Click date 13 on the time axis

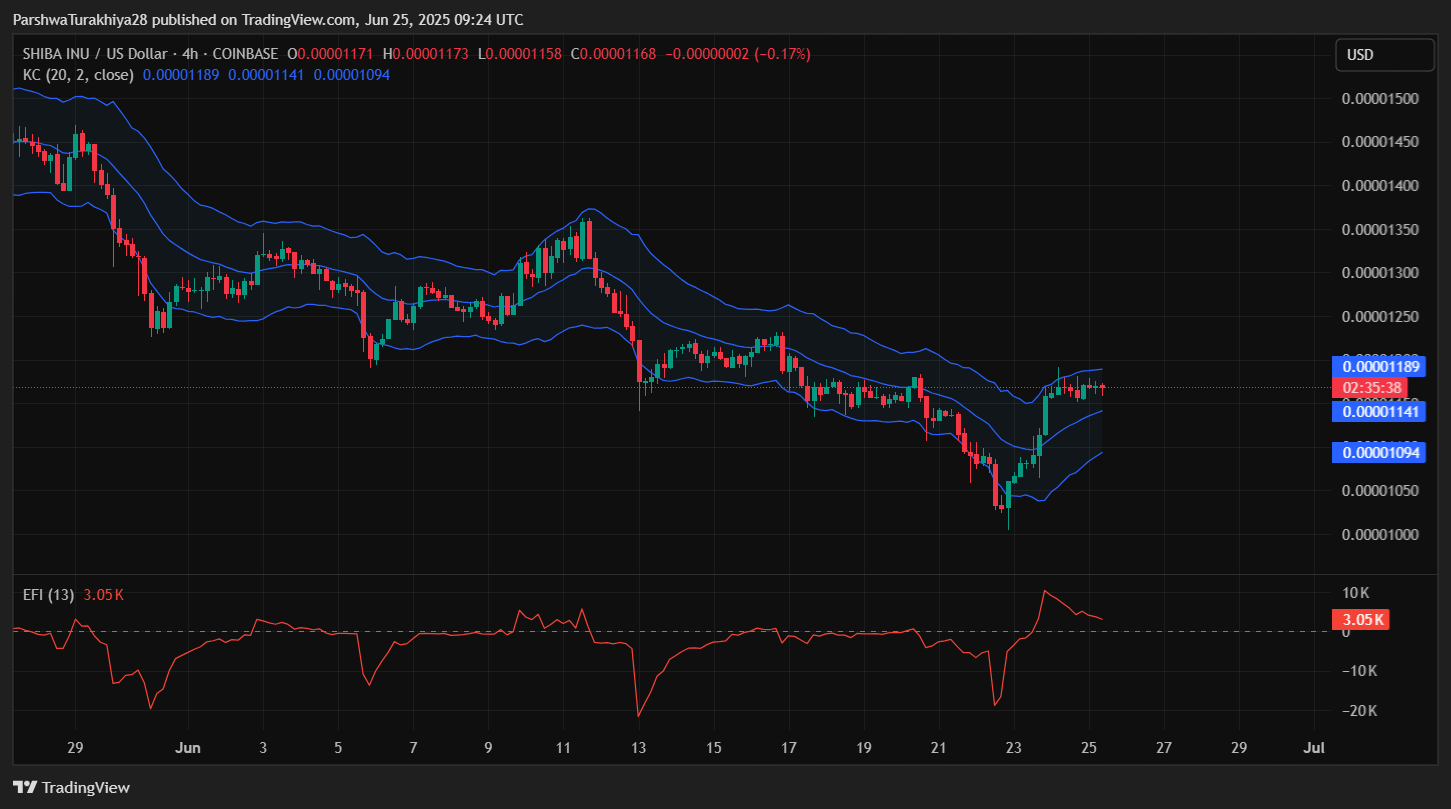coord(638,748)
